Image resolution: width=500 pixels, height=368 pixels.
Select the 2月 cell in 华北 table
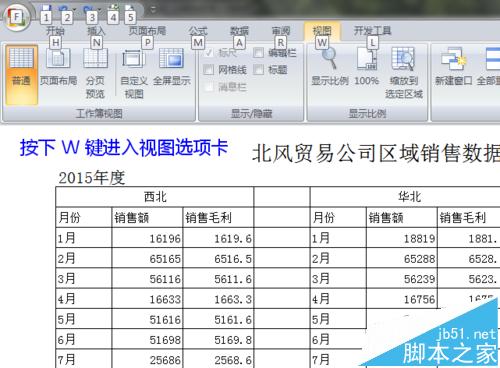(338, 258)
